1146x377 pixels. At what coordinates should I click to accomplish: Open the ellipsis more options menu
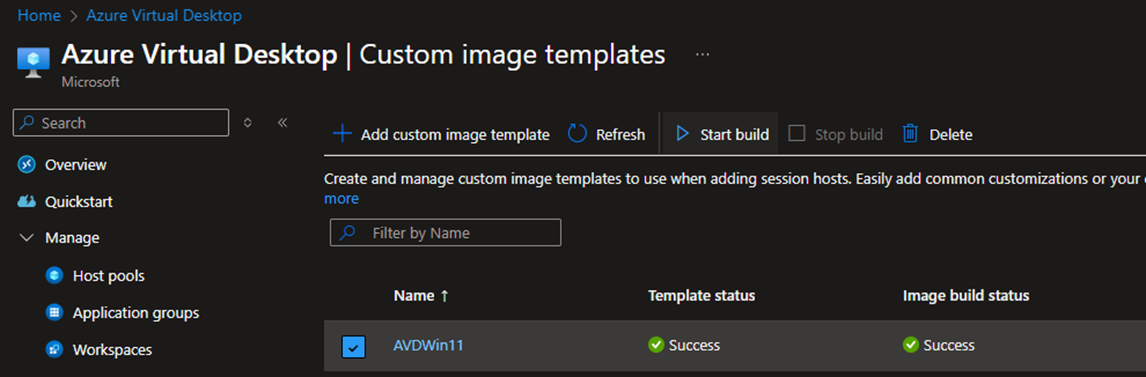click(702, 55)
